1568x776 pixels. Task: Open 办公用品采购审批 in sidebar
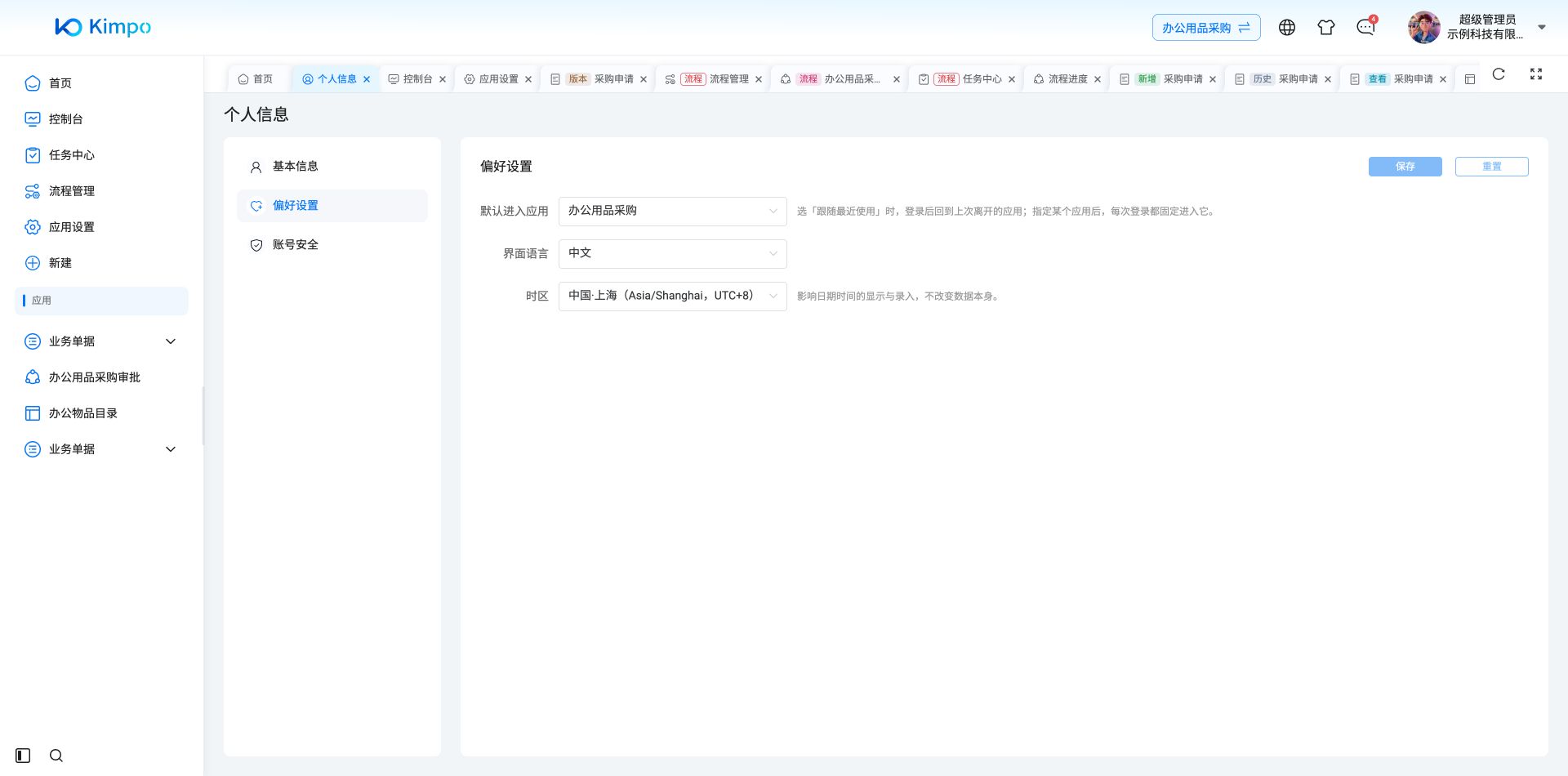[x=102, y=377]
